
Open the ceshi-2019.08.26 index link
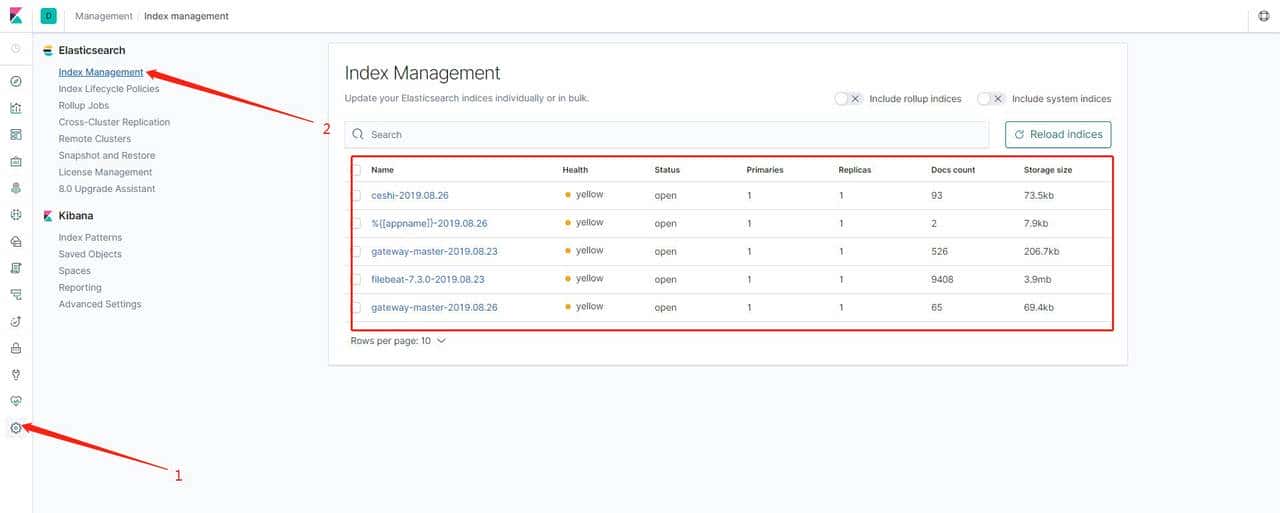click(409, 196)
